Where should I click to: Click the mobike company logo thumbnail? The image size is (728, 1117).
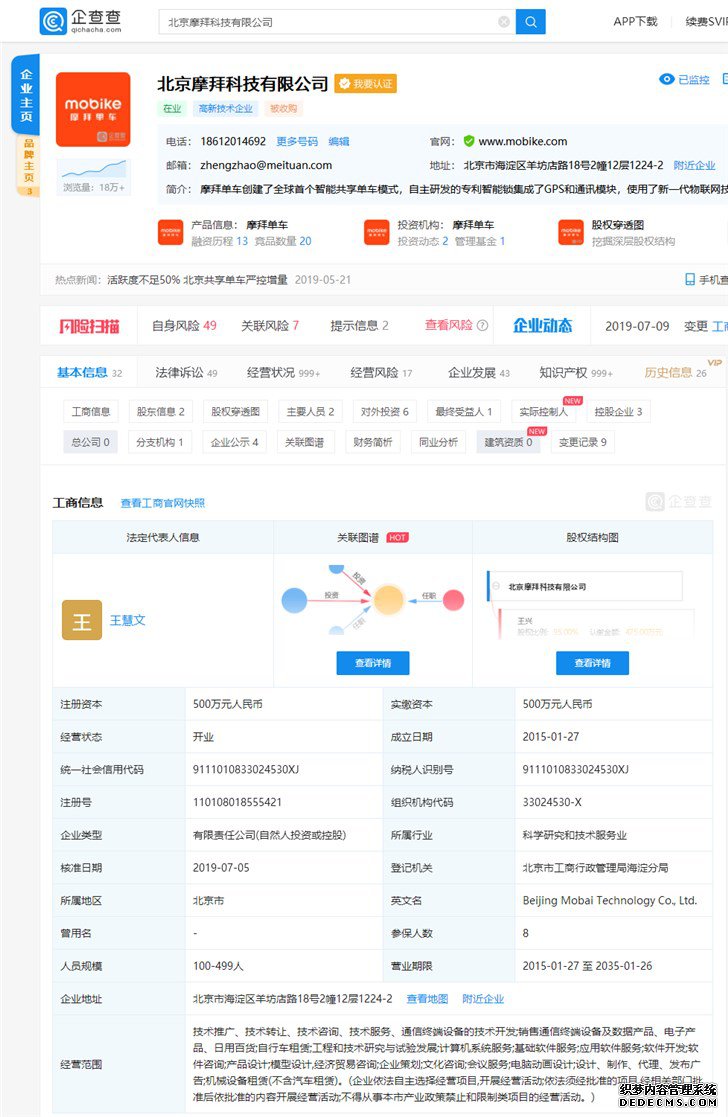[93, 110]
